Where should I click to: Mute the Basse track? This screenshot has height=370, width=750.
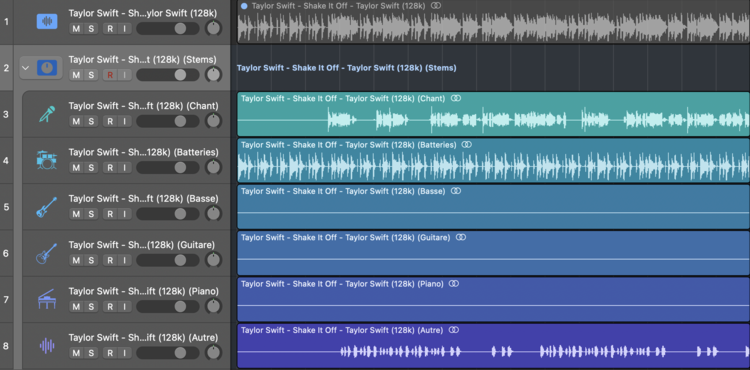[x=76, y=214]
